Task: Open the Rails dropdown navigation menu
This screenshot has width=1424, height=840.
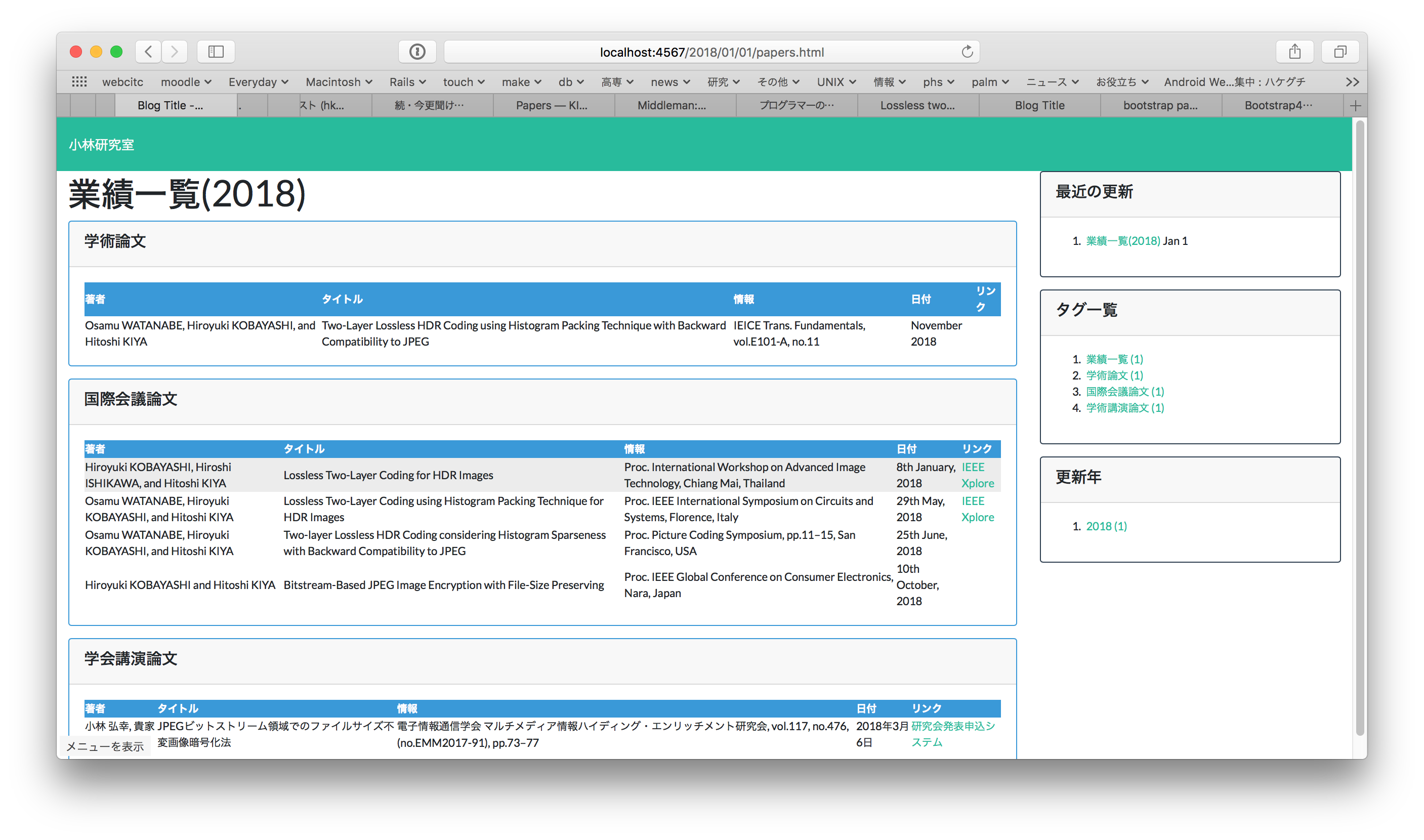Action: click(407, 82)
